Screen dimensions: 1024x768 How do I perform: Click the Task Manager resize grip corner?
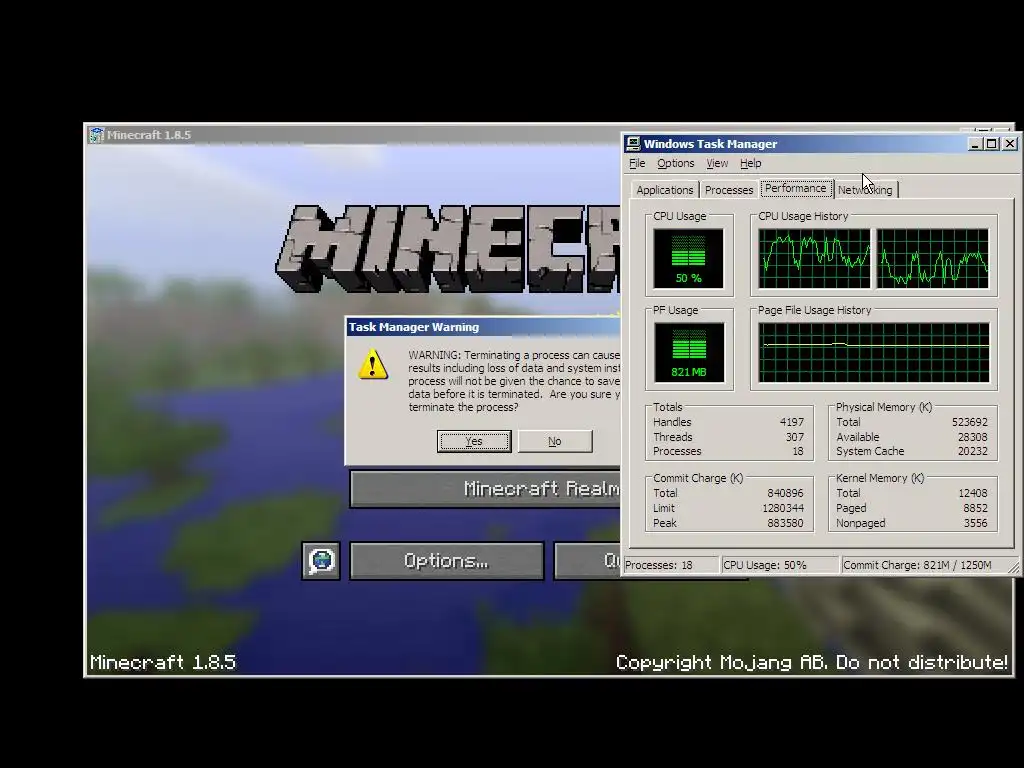click(1014, 568)
